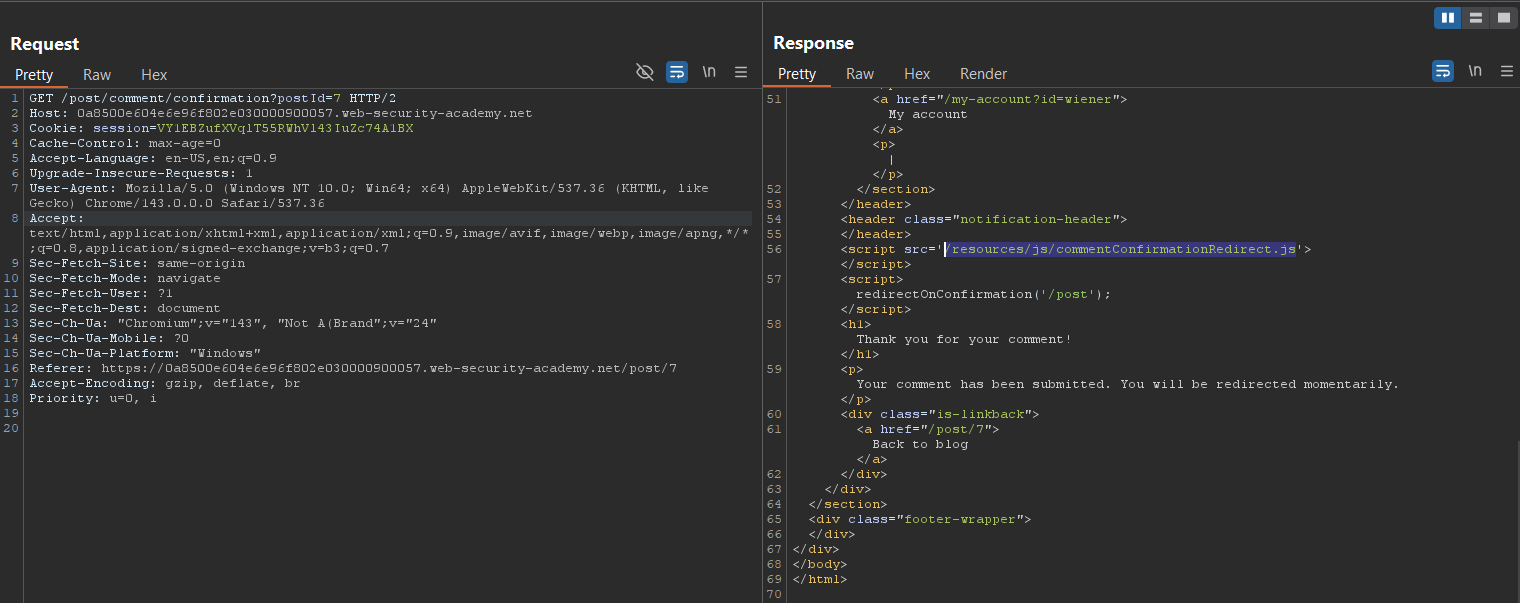Click the 'Back to blog' text
Screen dimensions: 1520x603
click(920, 444)
